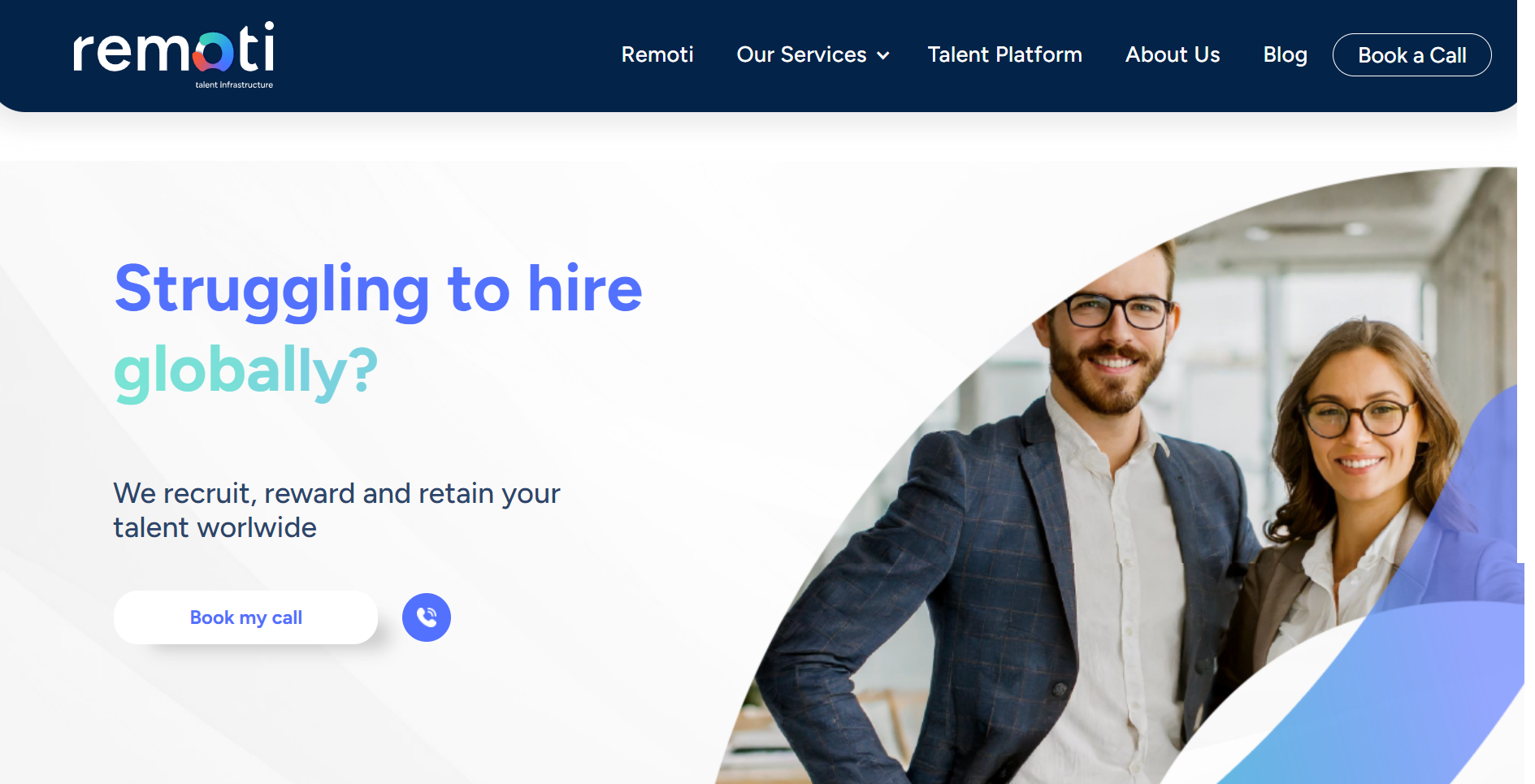Visit the About Us page
This screenshot has height=784, width=1535.
click(1173, 54)
